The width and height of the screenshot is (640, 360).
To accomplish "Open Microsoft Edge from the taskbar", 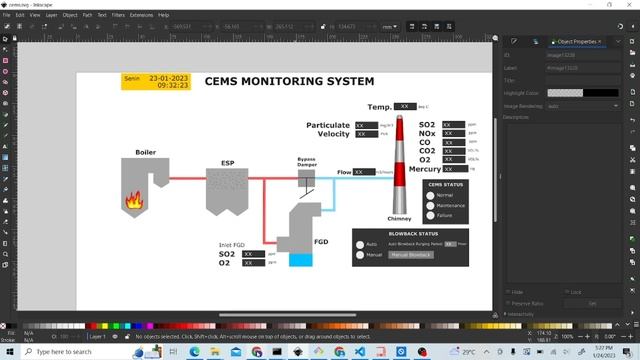I will 195,351.
